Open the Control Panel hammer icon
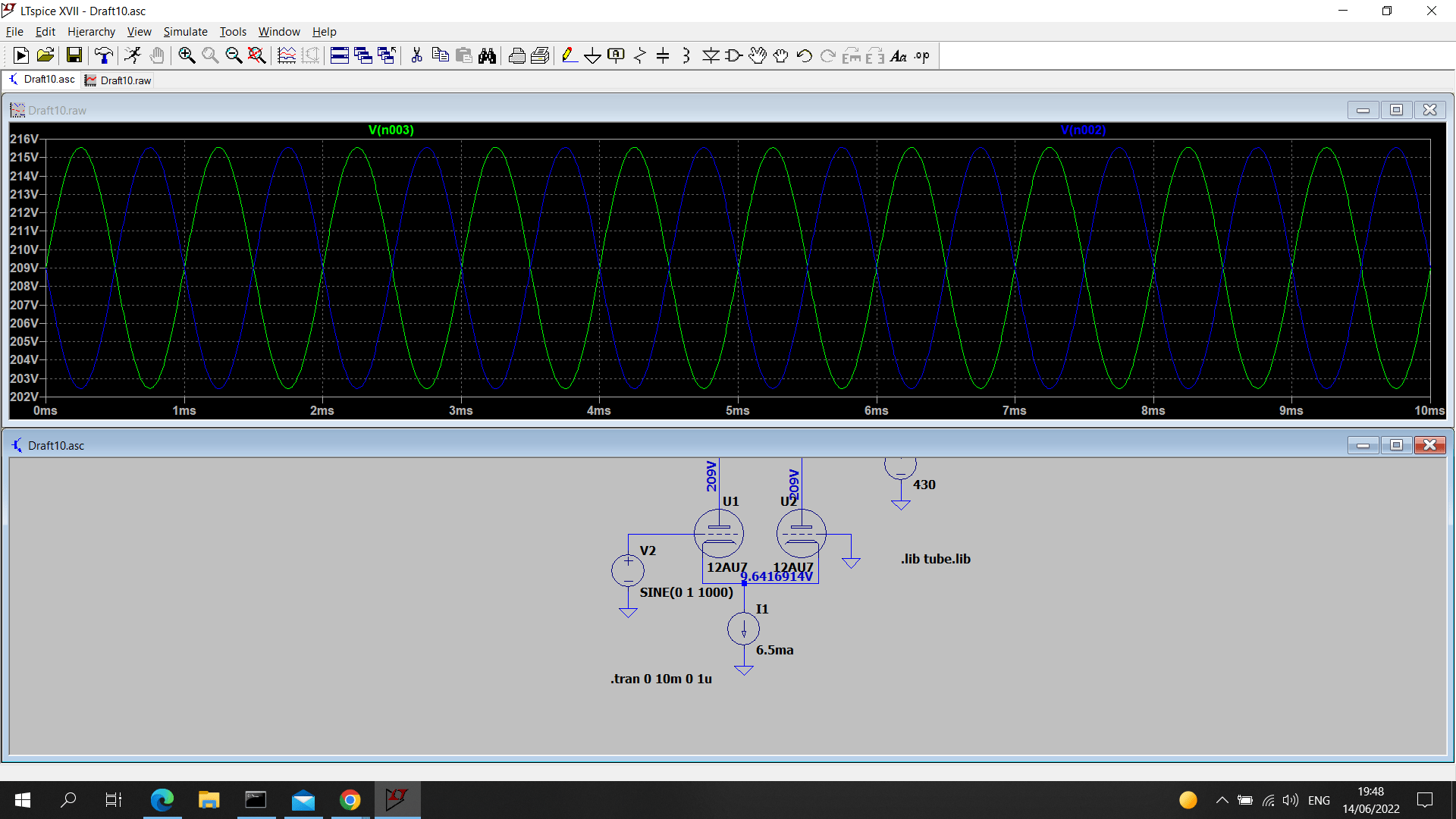The image size is (1456, 819). pos(103,55)
